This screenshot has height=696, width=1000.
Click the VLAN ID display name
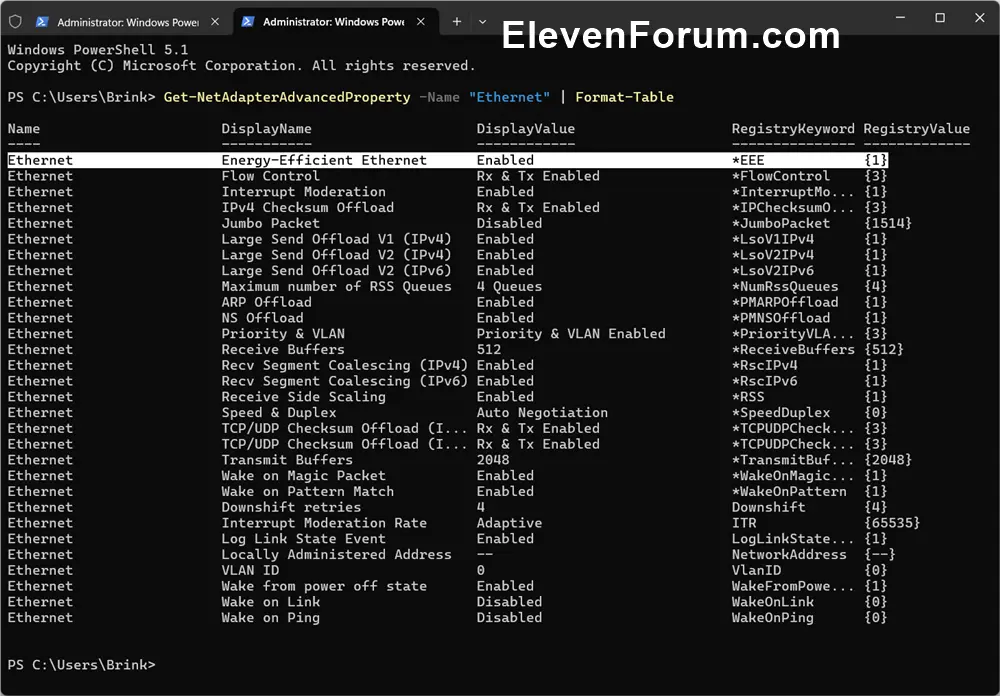click(250, 570)
